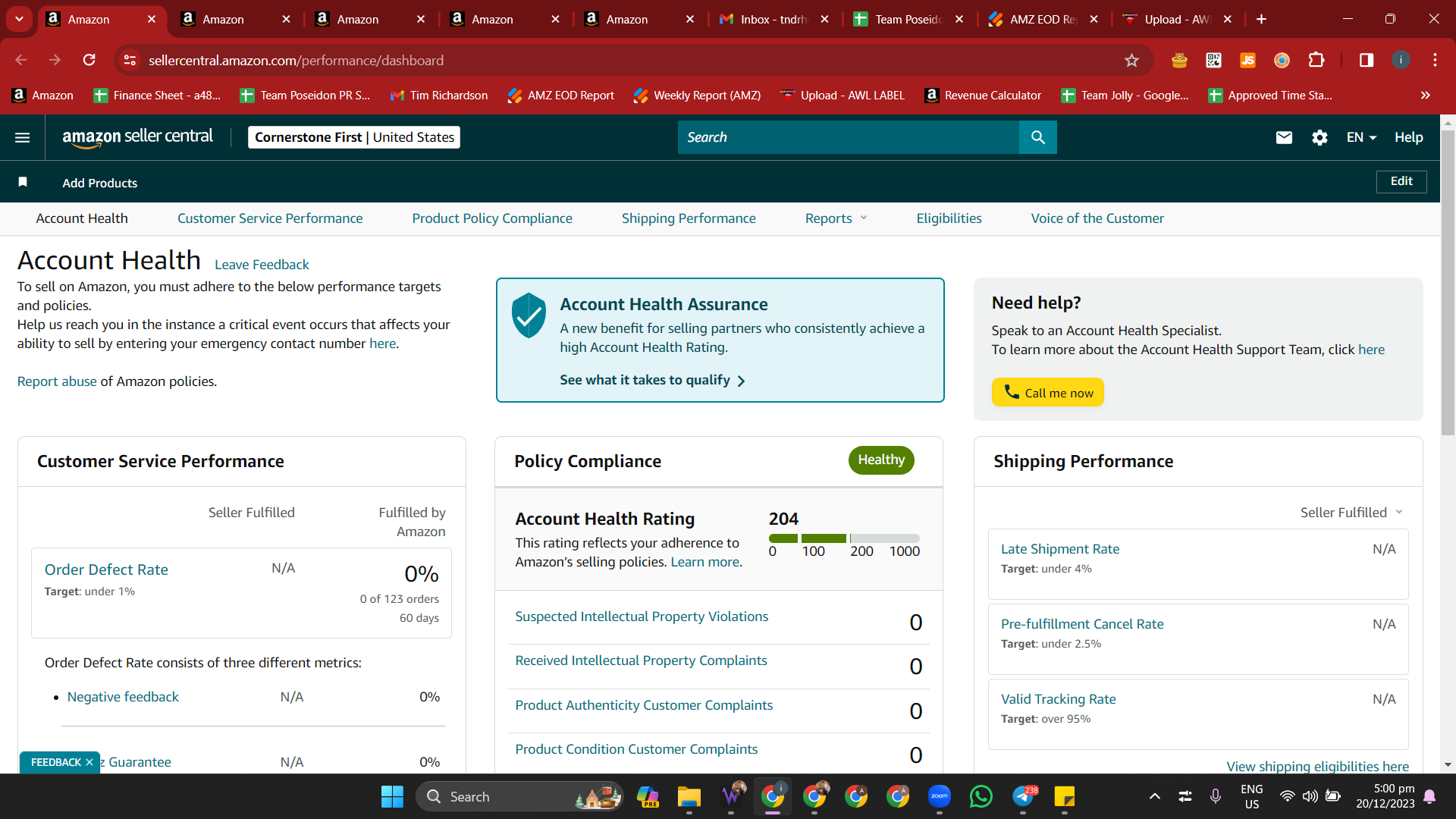
Task: Open a new browser tab
Action: [1261, 19]
